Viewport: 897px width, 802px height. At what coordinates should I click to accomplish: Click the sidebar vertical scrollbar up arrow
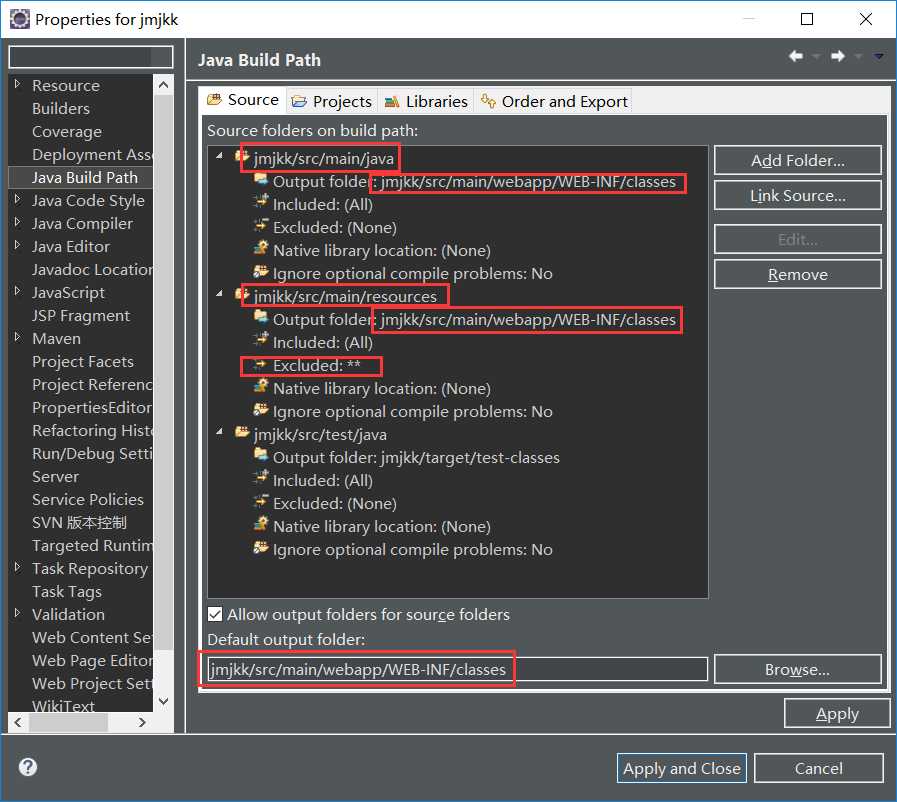pyautogui.click(x=164, y=85)
